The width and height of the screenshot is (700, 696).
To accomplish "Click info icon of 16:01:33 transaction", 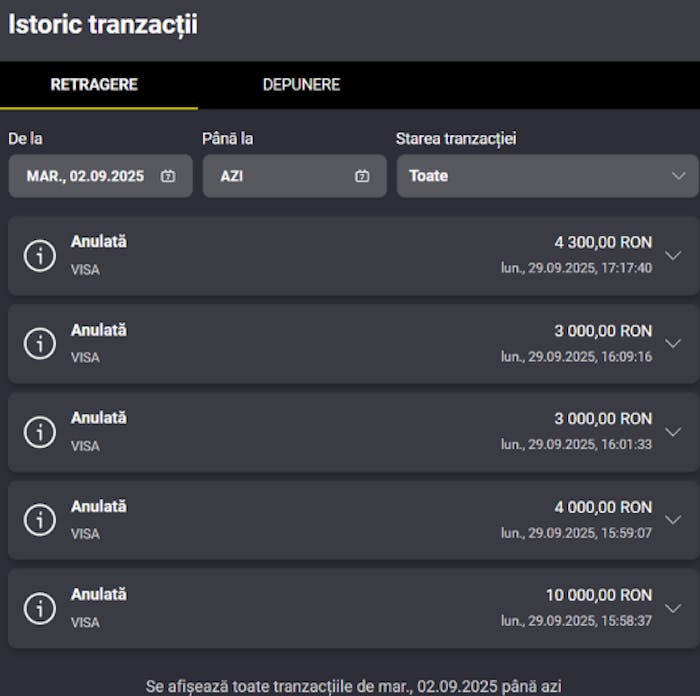I will (x=39, y=432).
